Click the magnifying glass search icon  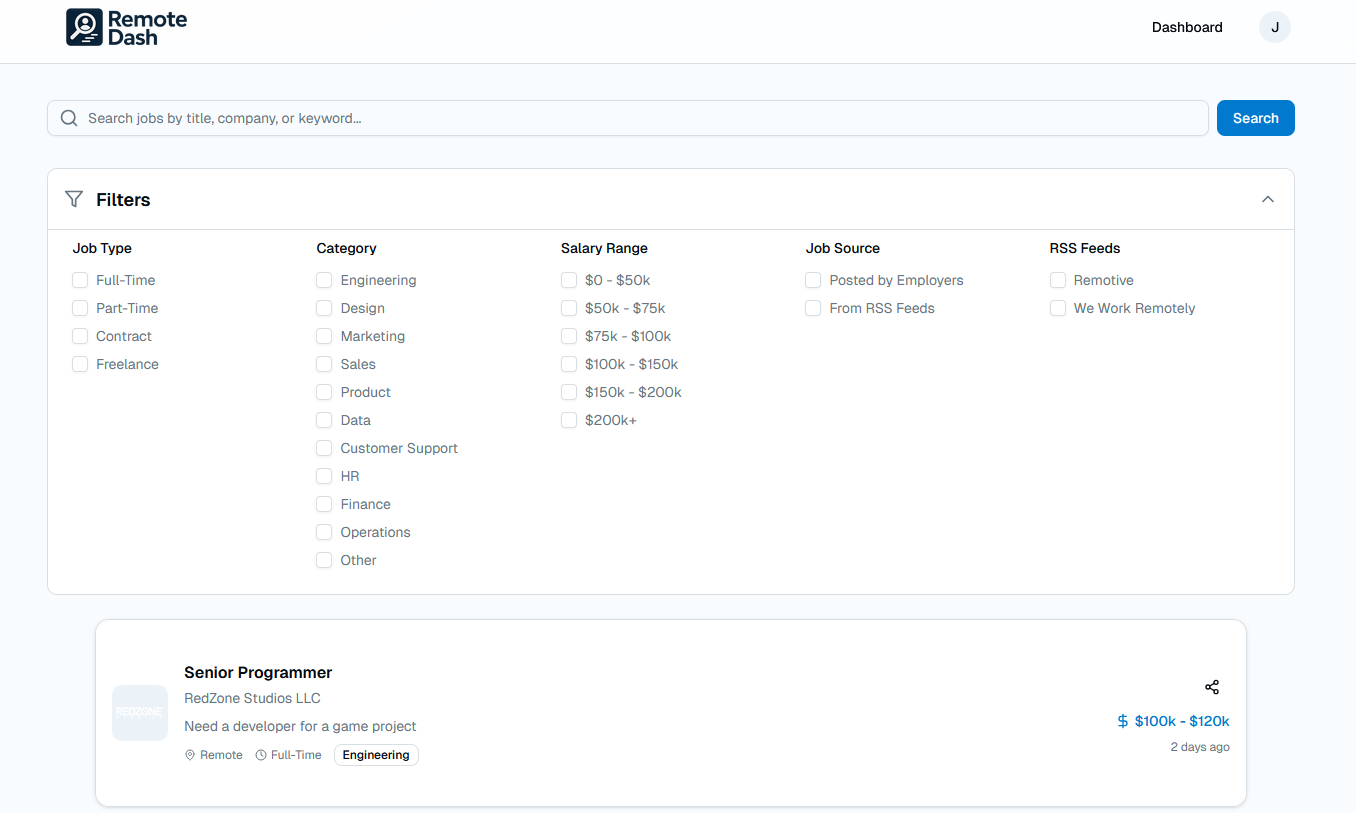pos(68,117)
